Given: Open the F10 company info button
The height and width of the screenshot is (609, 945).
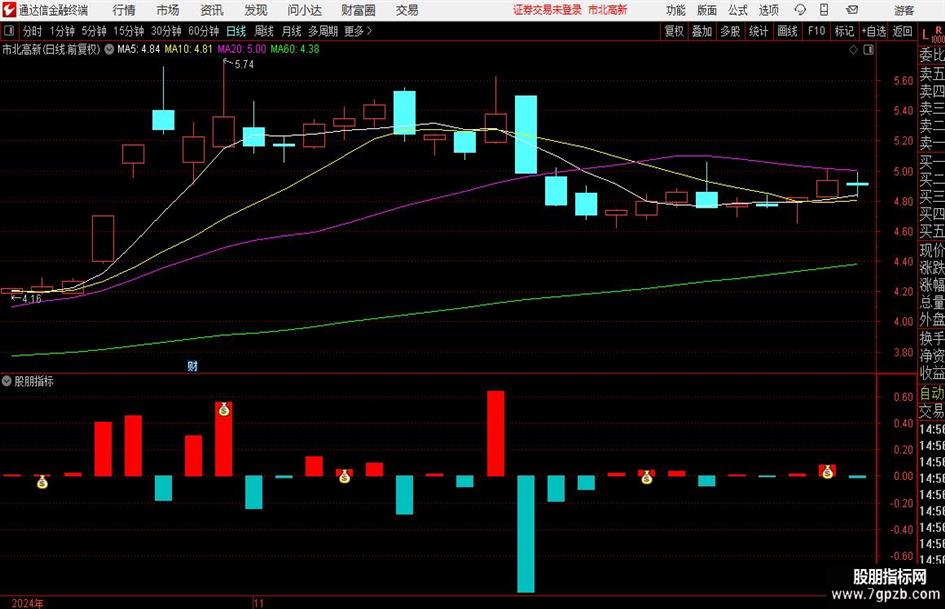Looking at the screenshot, I should pos(816,31).
